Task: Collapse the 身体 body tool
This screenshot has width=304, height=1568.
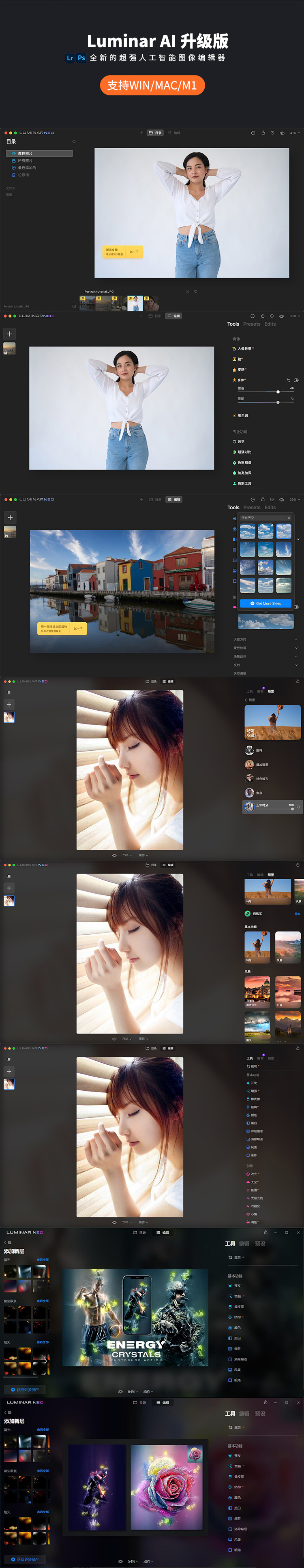Action: (239, 380)
